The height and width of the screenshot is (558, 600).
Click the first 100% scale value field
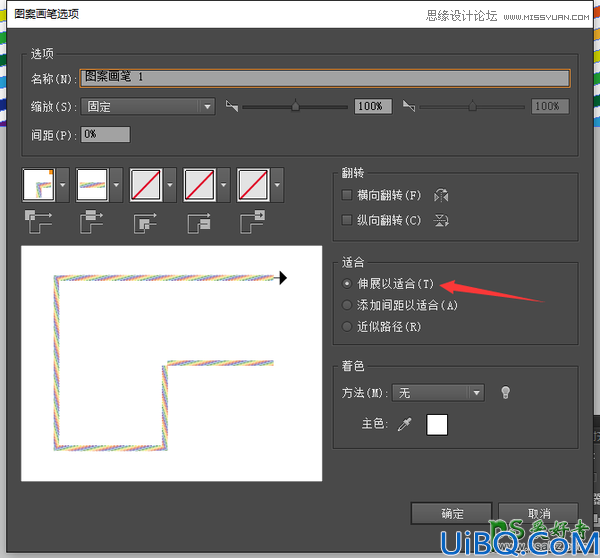373,106
